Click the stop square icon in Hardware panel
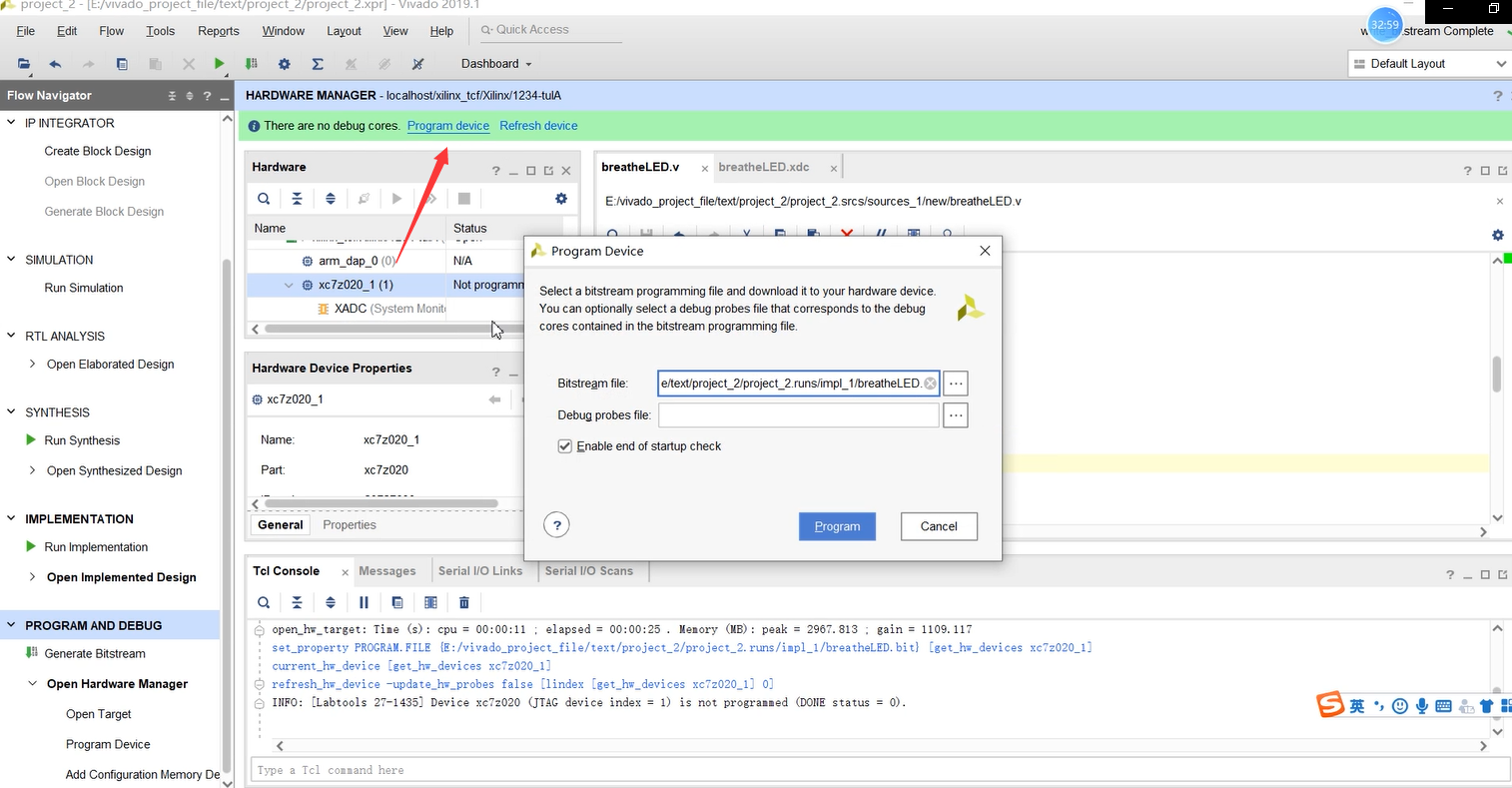Viewport: 1512px width, 788px height. pos(464,199)
